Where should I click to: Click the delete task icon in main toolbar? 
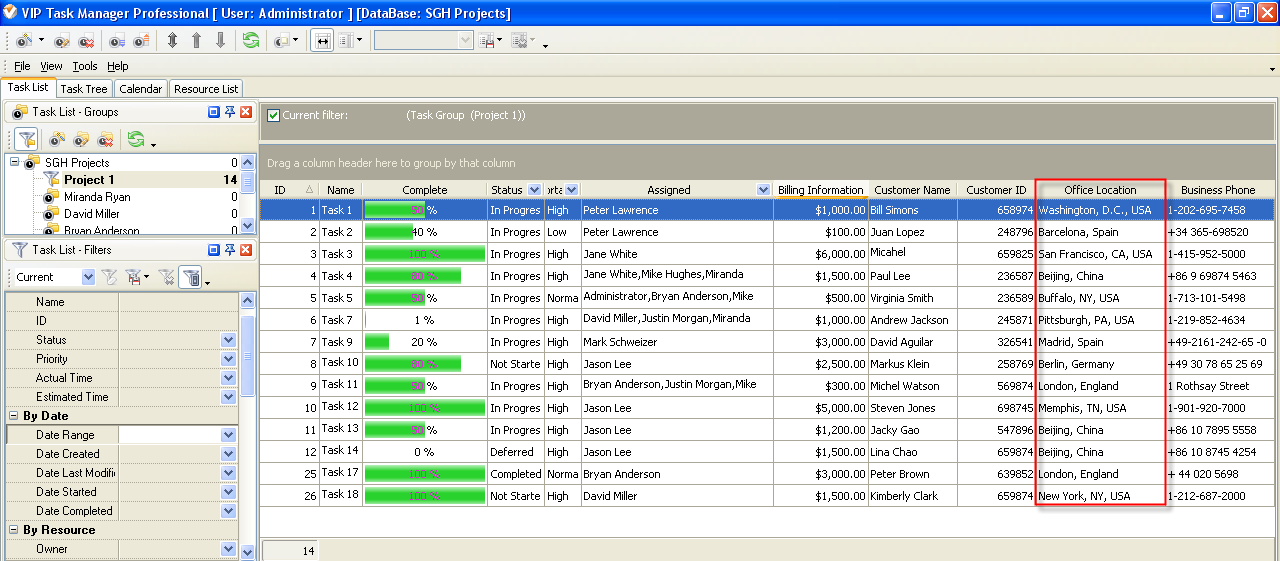point(86,41)
